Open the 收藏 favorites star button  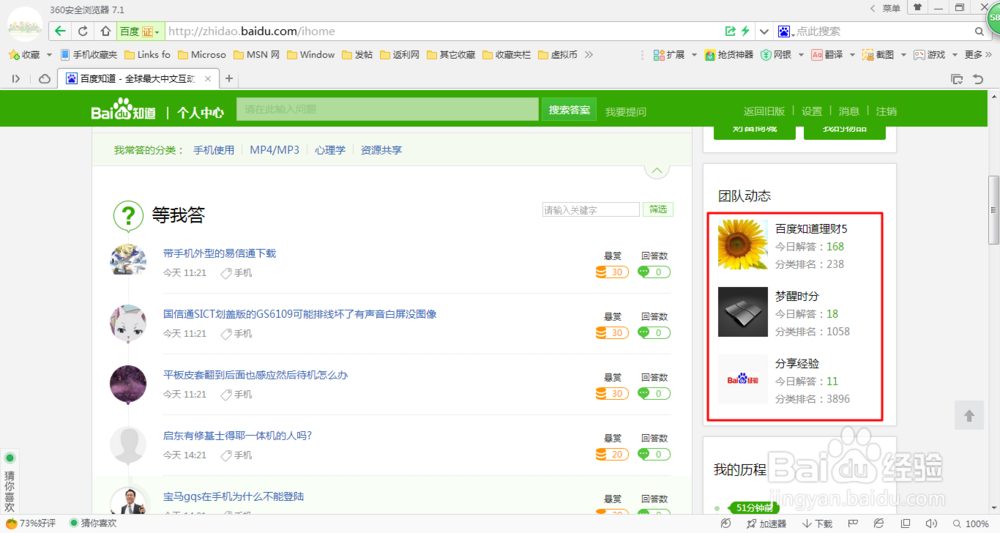click(24, 55)
